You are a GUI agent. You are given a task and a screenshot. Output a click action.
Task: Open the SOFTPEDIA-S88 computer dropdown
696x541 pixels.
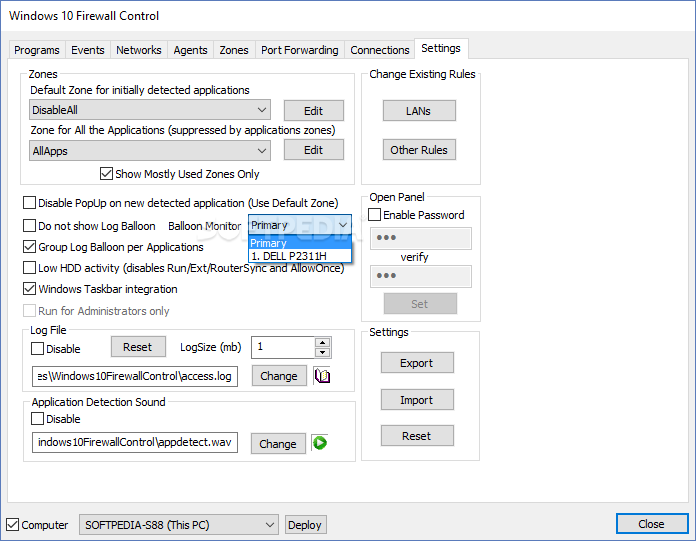coord(179,525)
